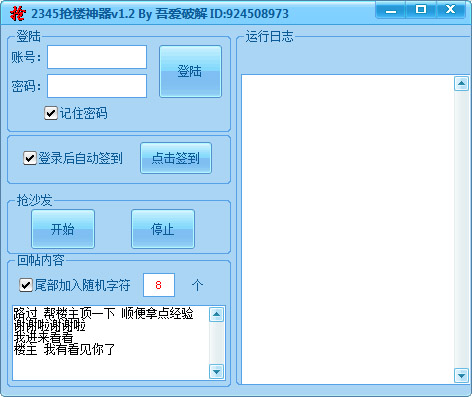Click inside the 运行日志 log text area
The width and height of the screenshot is (472, 397).
pos(347,229)
